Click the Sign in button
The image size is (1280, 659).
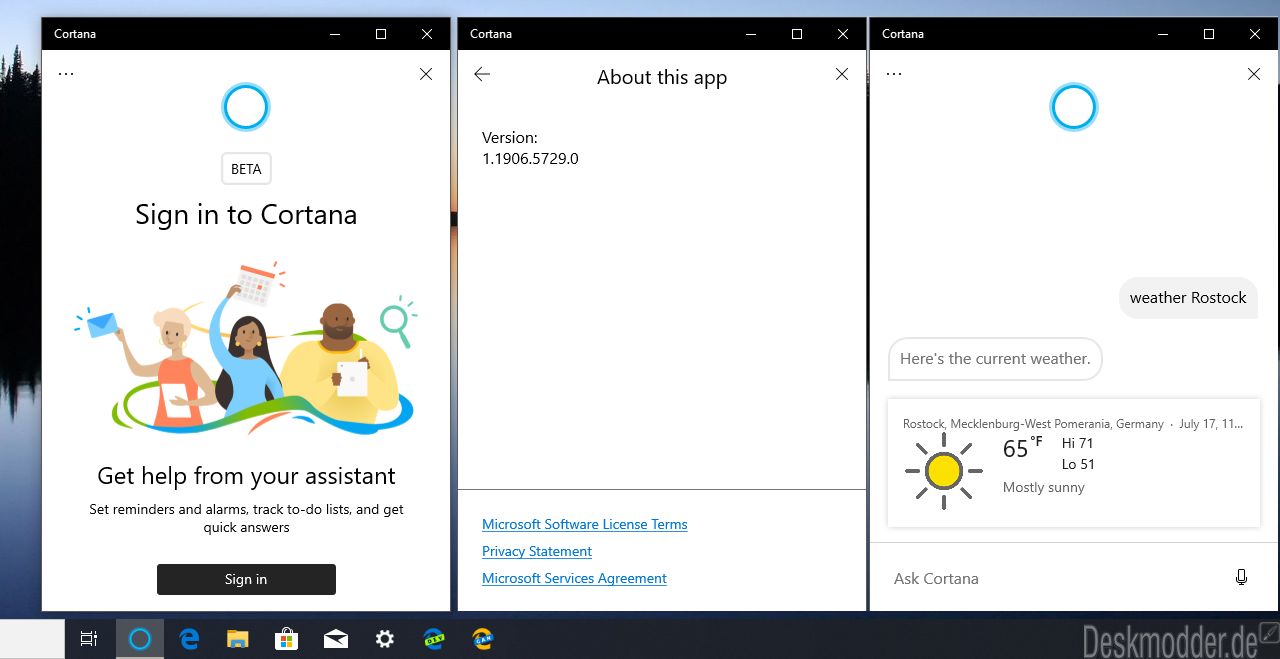coord(246,579)
